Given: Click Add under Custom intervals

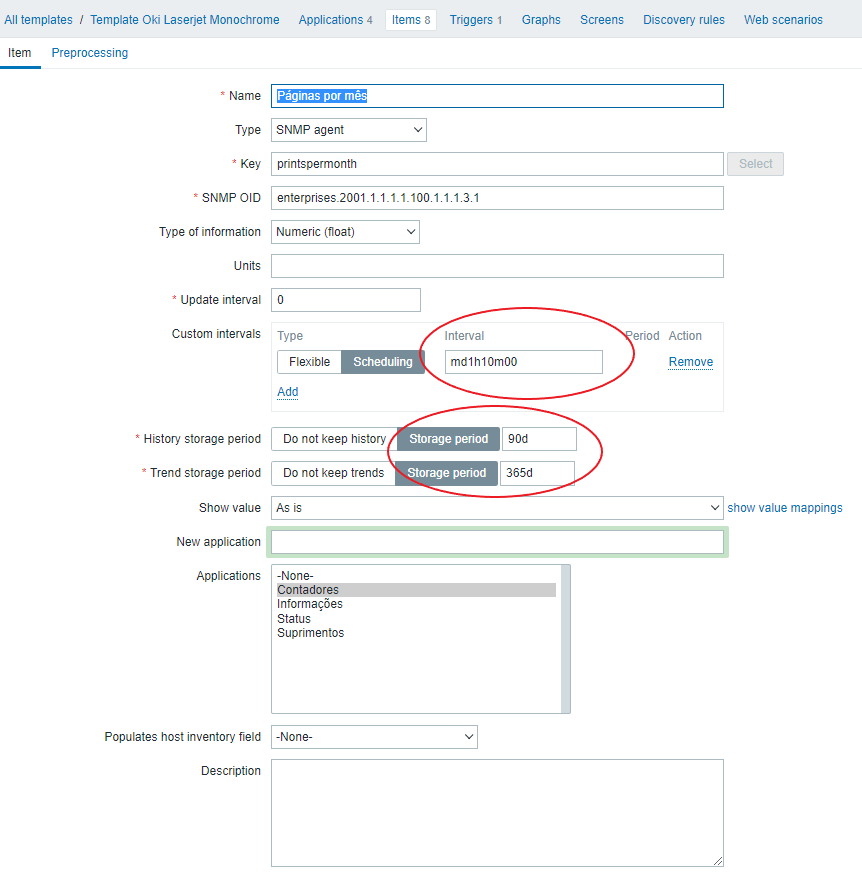Looking at the screenshot, I should point(287,391).
